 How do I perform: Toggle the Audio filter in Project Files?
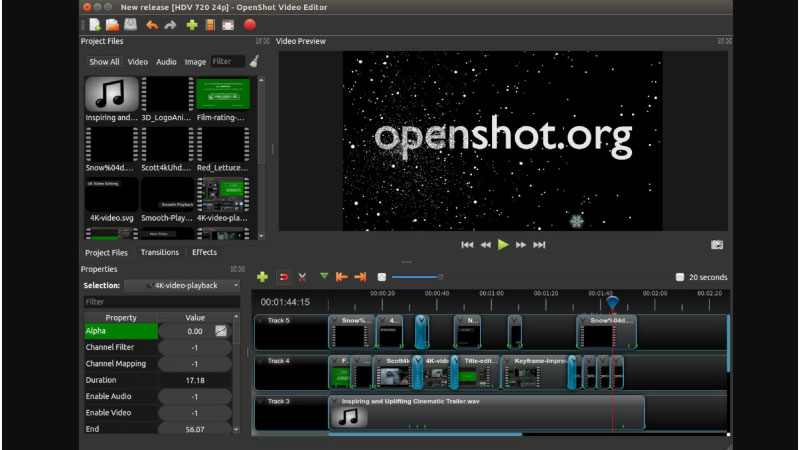coord(166,62)
